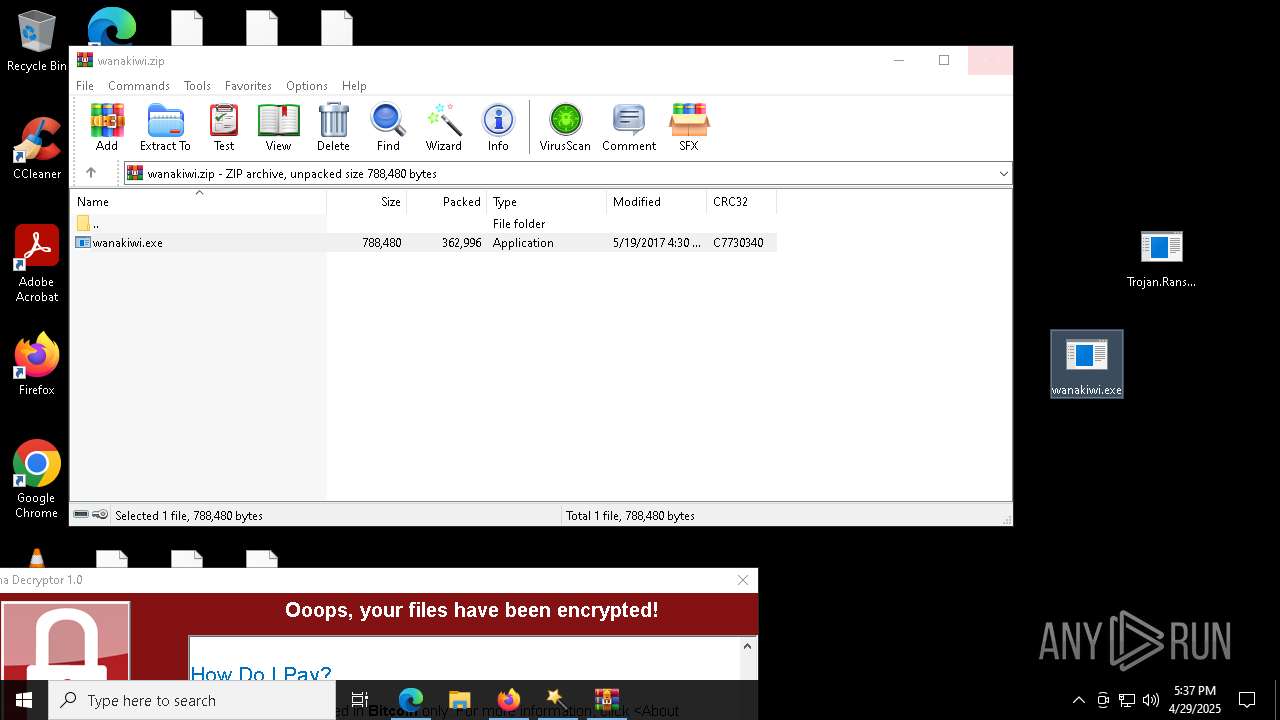
Task: Select the parent folder '..' row
Action: [x=424, y=224]
